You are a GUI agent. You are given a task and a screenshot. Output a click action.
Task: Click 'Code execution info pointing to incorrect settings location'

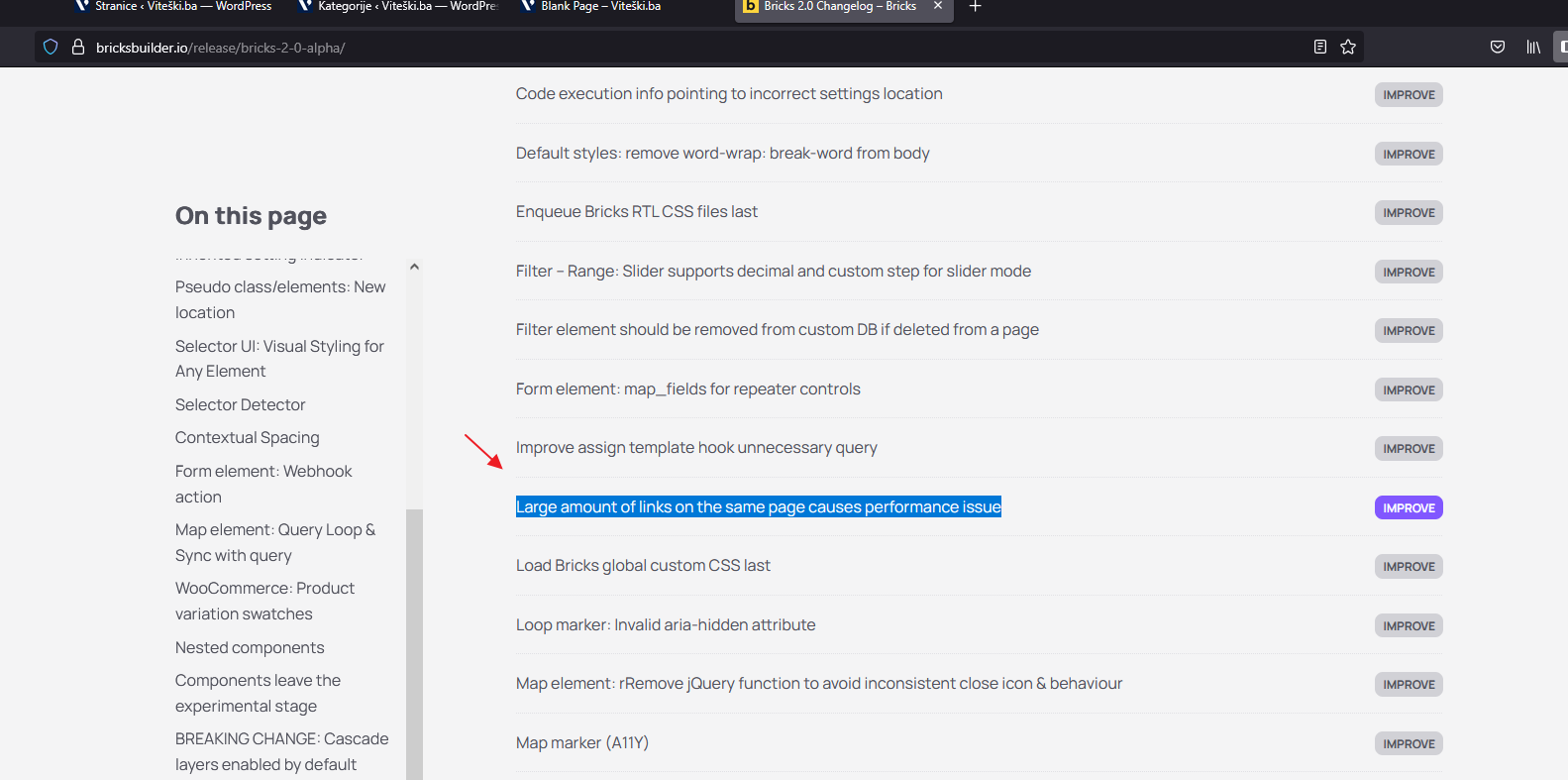[729, 93]
